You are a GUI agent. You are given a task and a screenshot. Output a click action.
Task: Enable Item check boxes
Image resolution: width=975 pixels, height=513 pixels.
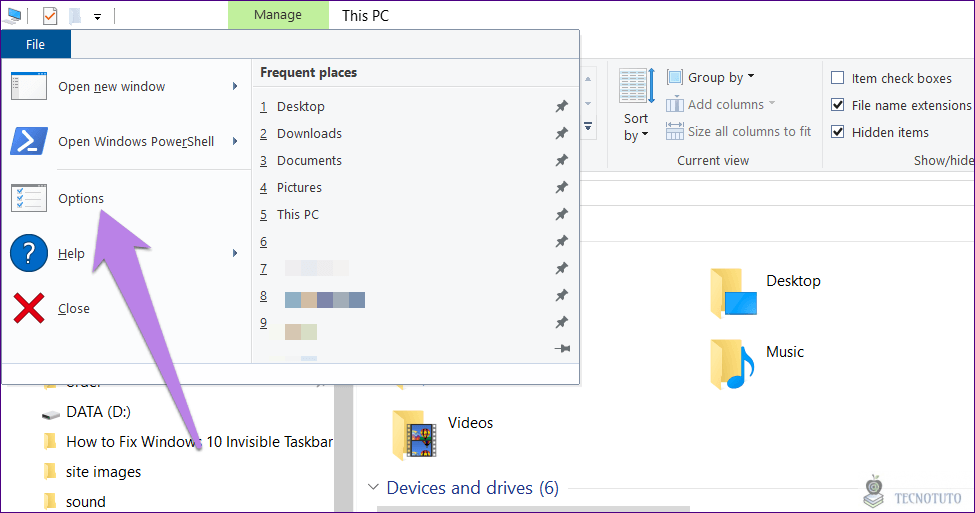click(x=838, y=78)
